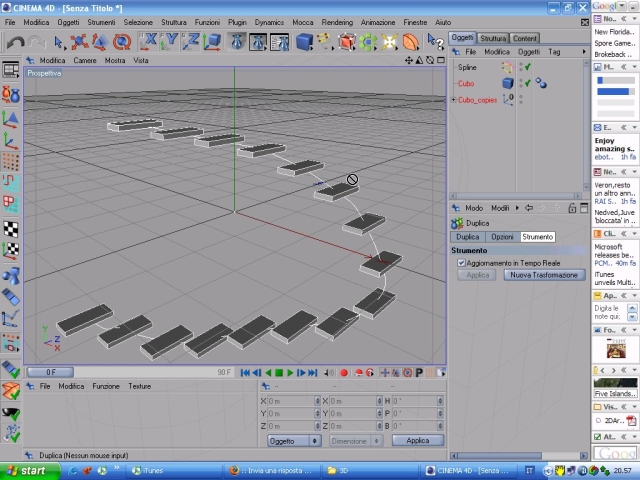Toggle the Z axis lock

(x=191, y=42)
